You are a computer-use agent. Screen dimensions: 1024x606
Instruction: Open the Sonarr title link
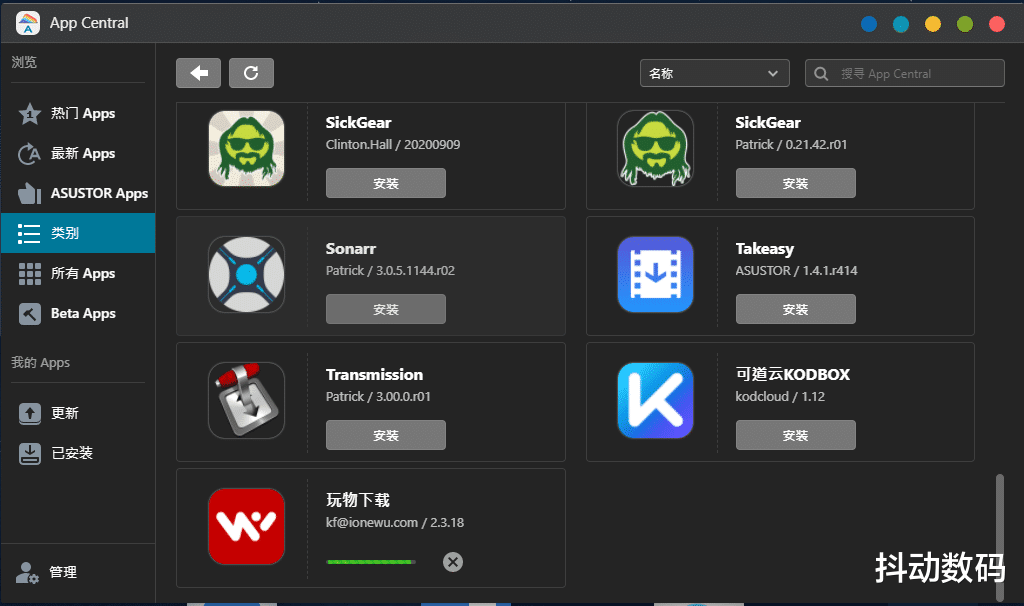(351, 249)
